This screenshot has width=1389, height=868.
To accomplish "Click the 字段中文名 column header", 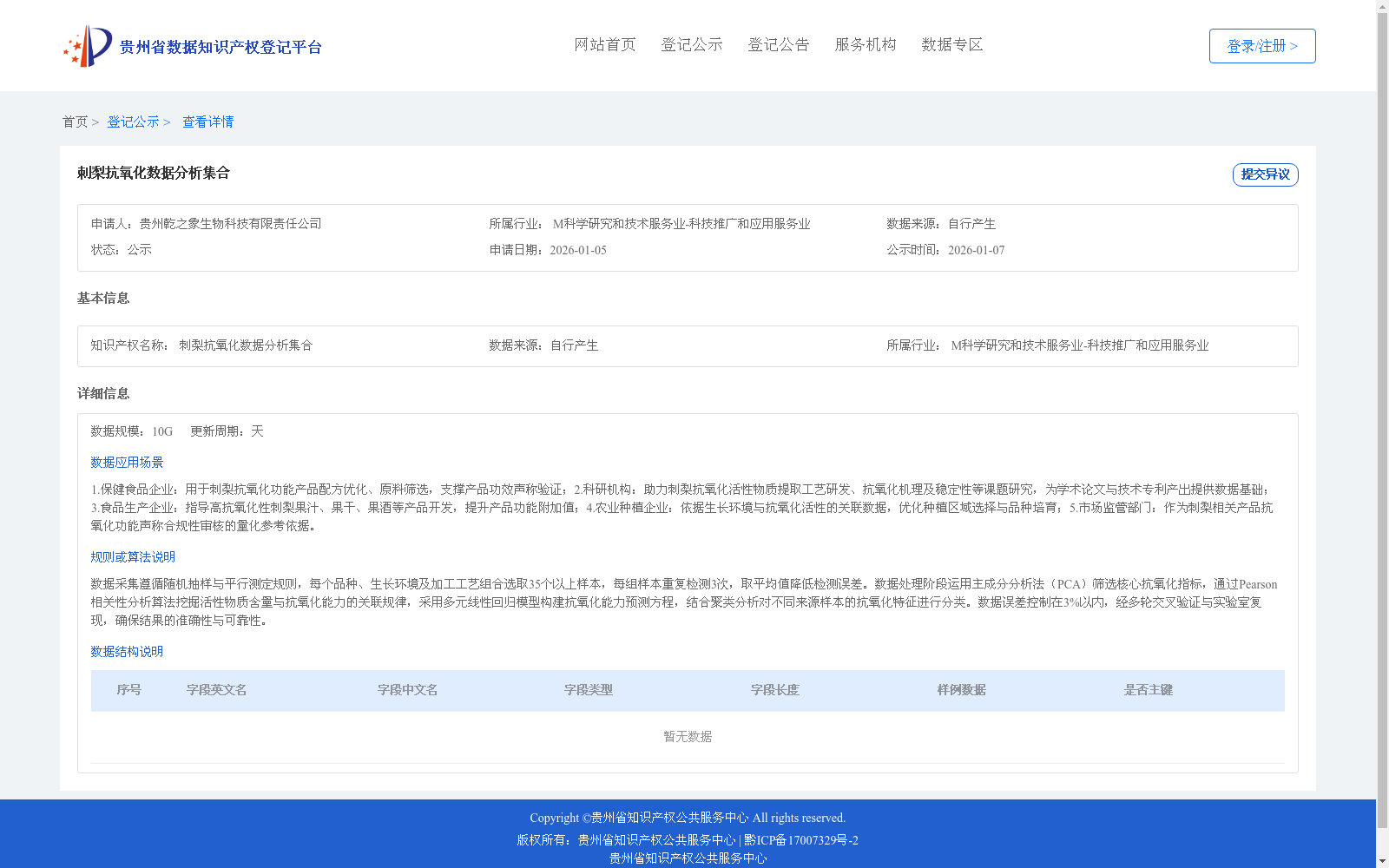I will (408, 690).
